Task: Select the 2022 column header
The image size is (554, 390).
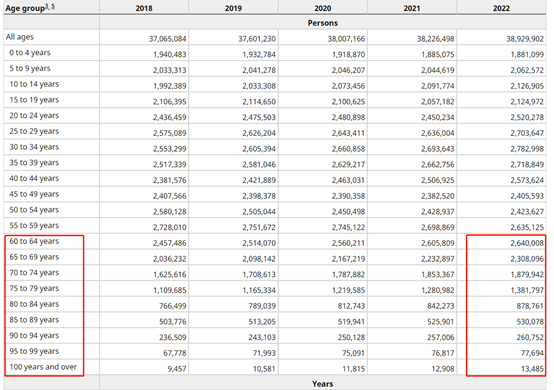Action: [501, 8]
